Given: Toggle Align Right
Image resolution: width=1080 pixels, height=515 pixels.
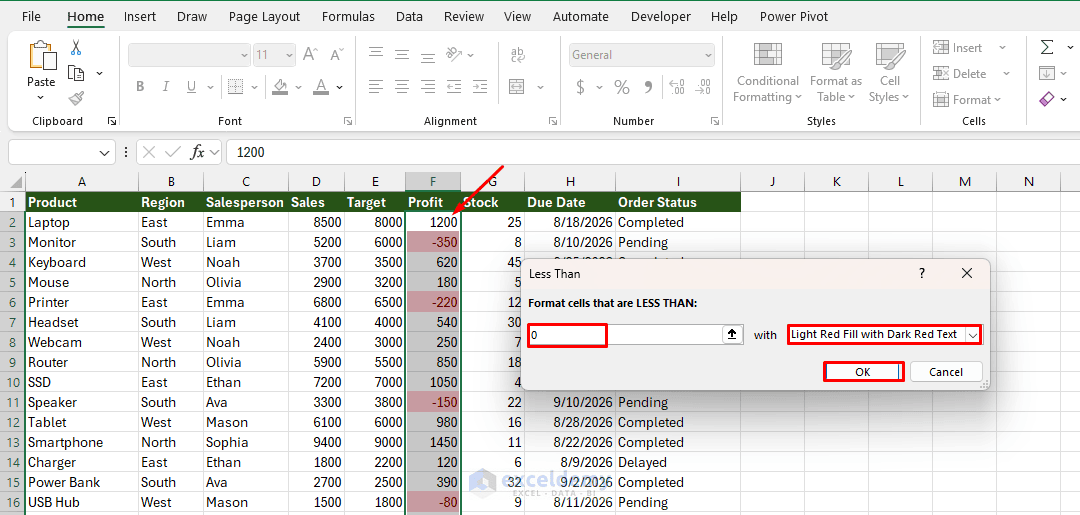Looking at the screenshot, I should tap(428, 87).
